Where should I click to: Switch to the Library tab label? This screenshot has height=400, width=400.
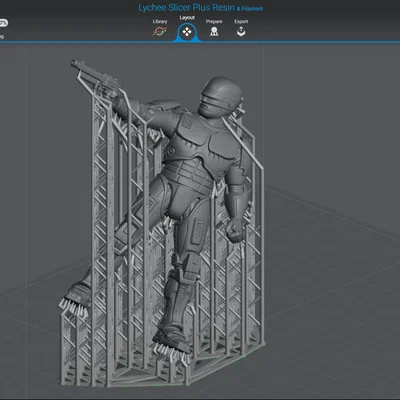[160, 21]
